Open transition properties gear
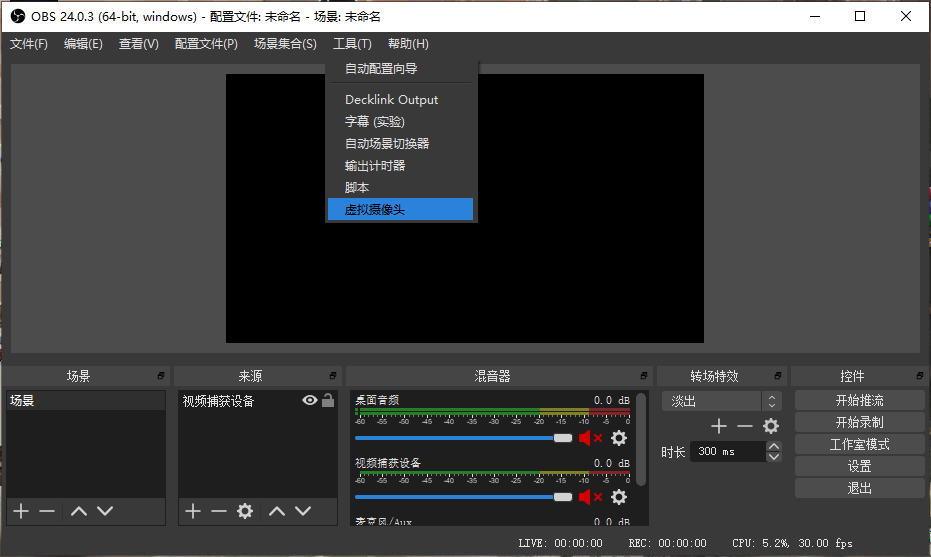Viewport: 931px width, 557px height. pos(771,426)
